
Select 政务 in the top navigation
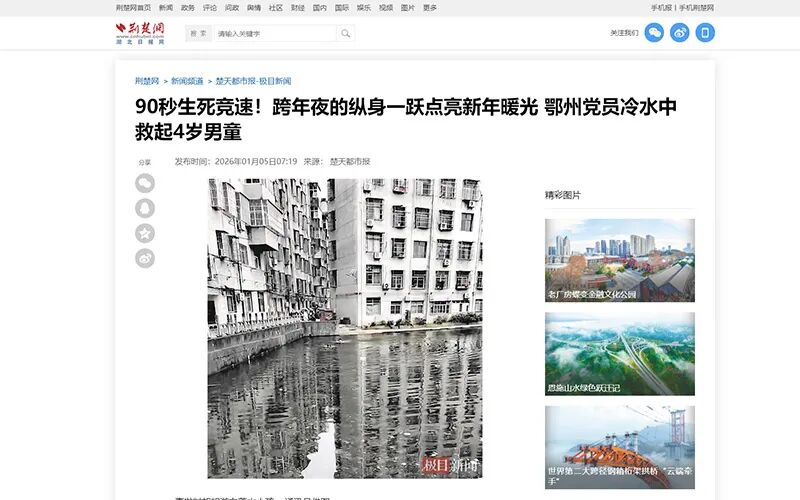[188, 7]
